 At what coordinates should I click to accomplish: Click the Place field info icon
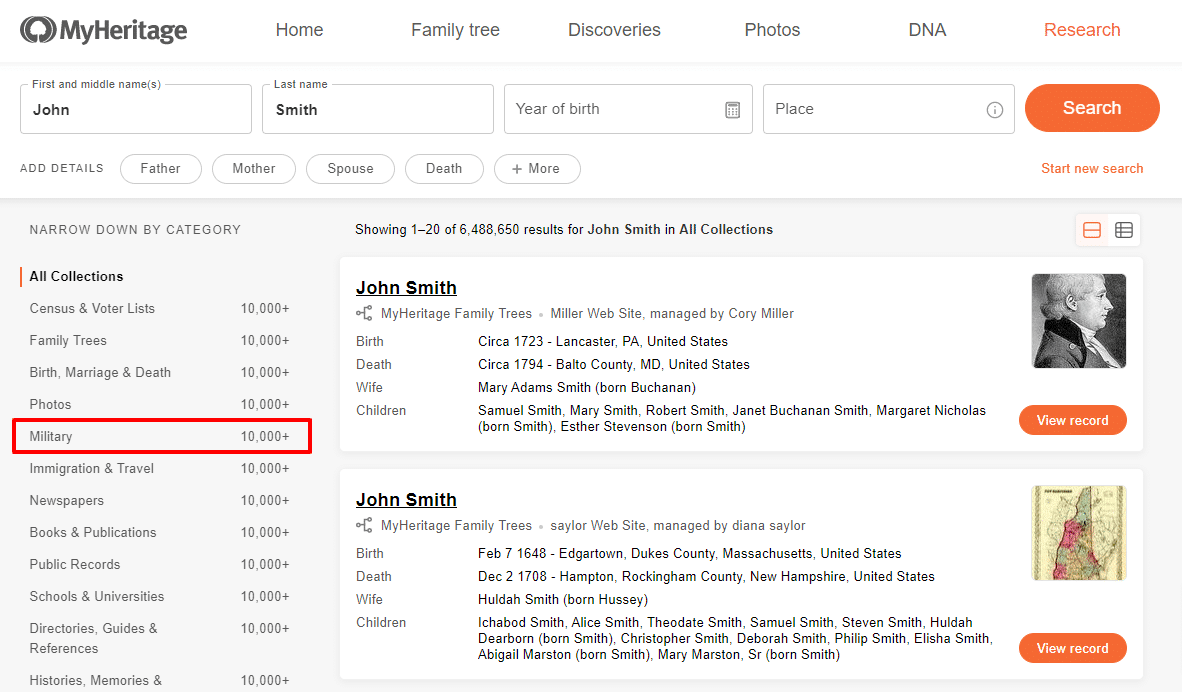coord(994,110)
